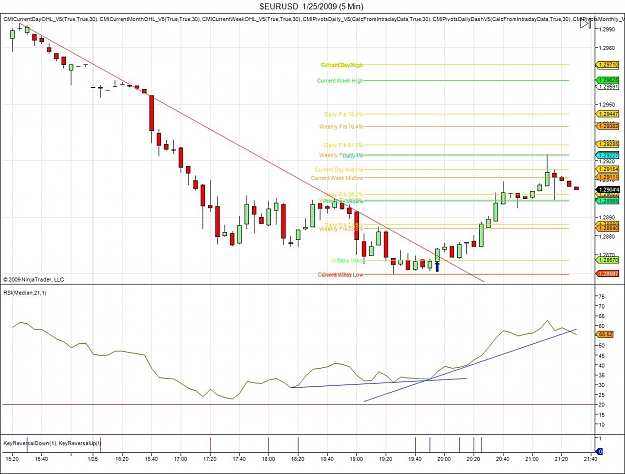
Task: Click the KeyReversalDown(1), KeyReversalUp(1) label
Action: (52, 443)
